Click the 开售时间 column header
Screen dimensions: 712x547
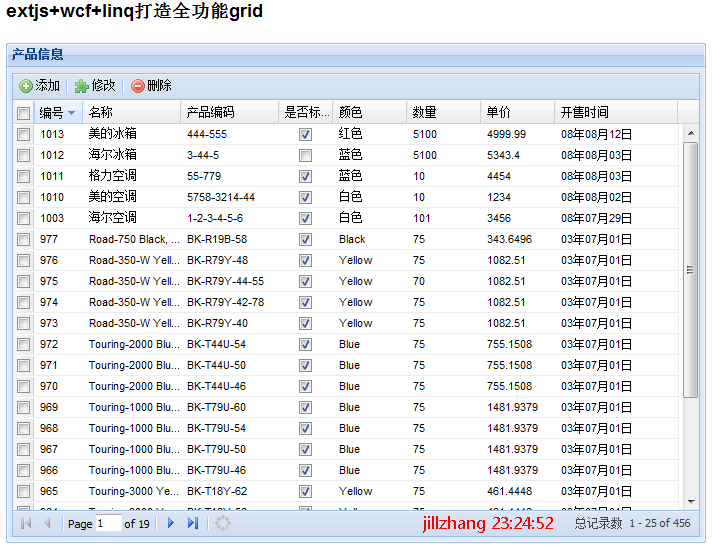tap(615, 112)
